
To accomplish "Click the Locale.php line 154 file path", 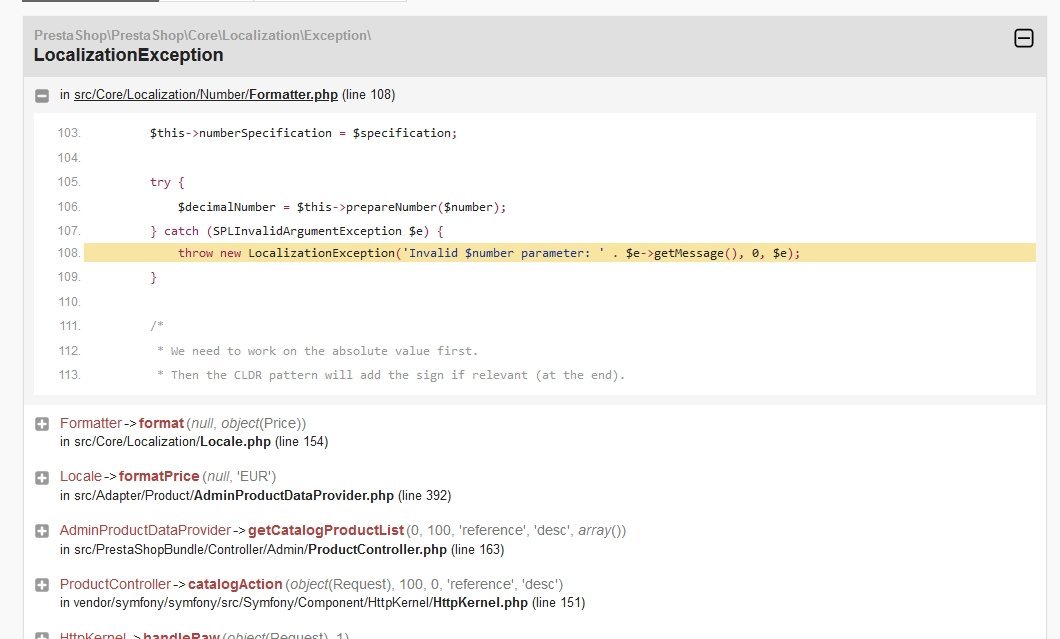I will [x=194, y=442].
